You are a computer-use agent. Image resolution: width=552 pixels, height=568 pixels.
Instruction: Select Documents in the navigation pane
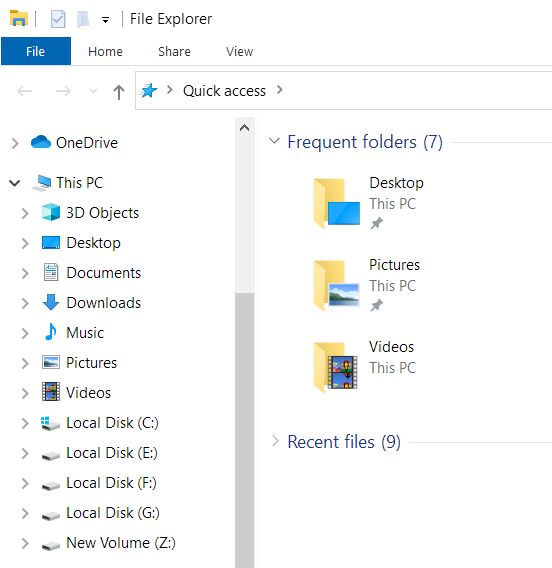pyautogui.click(x=104, y=273)
